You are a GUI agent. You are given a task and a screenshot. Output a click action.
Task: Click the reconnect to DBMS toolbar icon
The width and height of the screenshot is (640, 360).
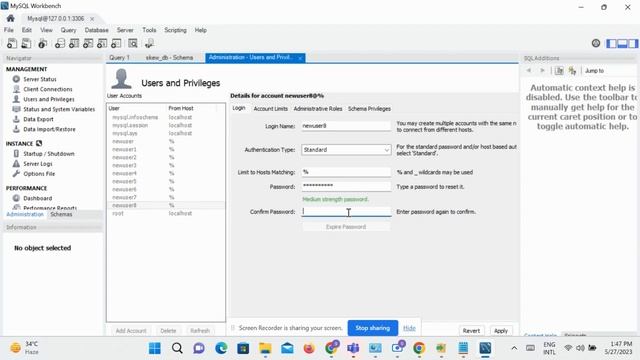pos(149,43)
